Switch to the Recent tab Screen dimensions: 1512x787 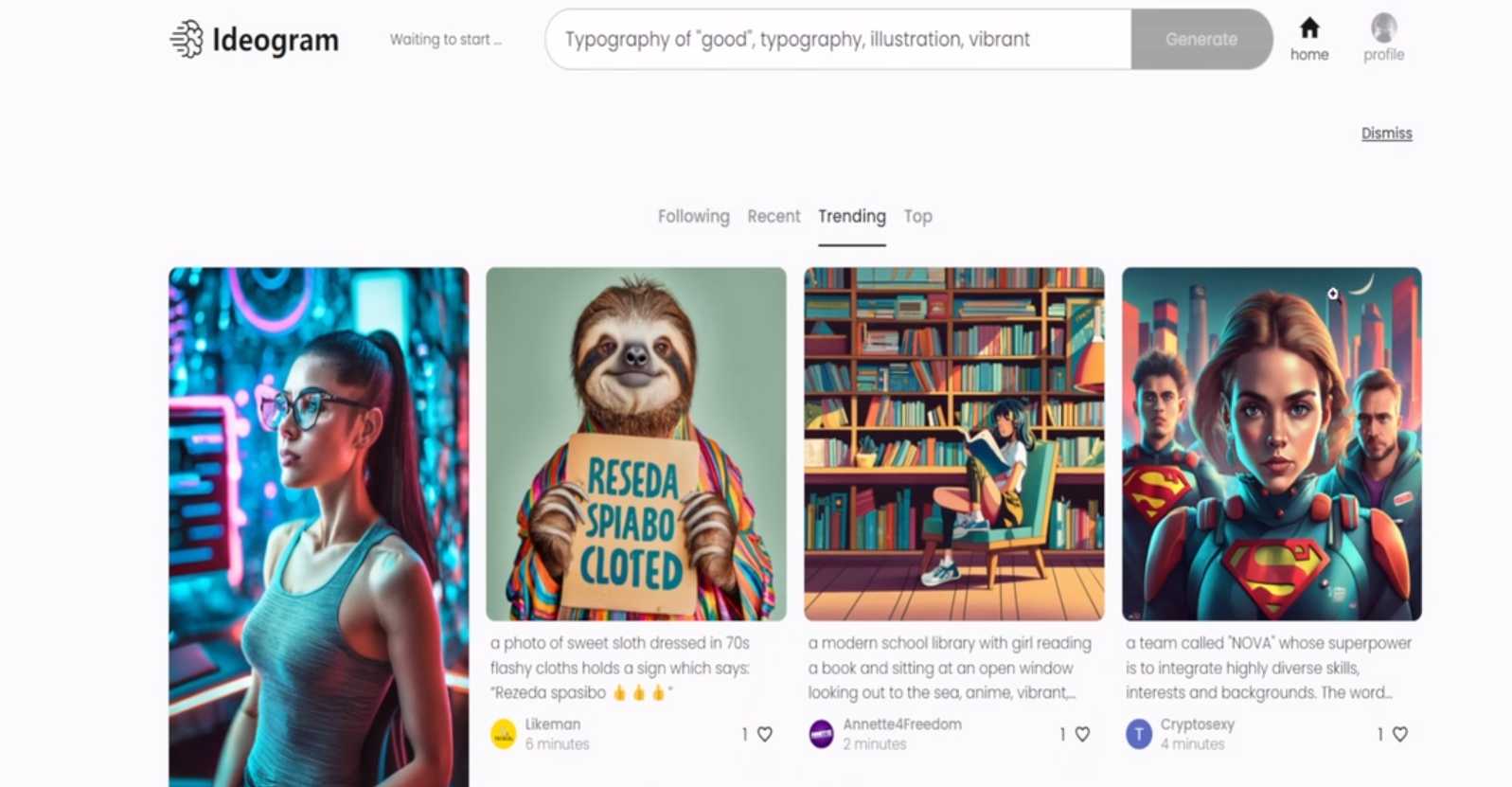pyautogui.click(x=774, y=216)
